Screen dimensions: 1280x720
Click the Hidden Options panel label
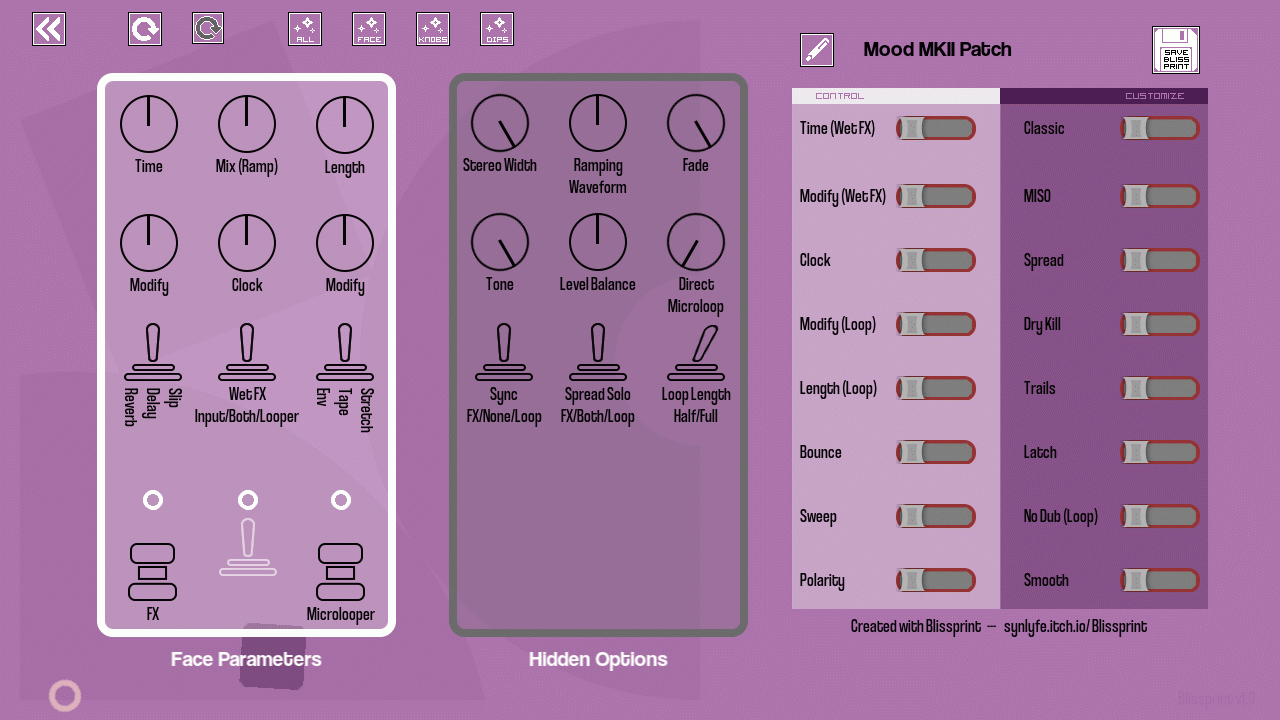[598, 659]
